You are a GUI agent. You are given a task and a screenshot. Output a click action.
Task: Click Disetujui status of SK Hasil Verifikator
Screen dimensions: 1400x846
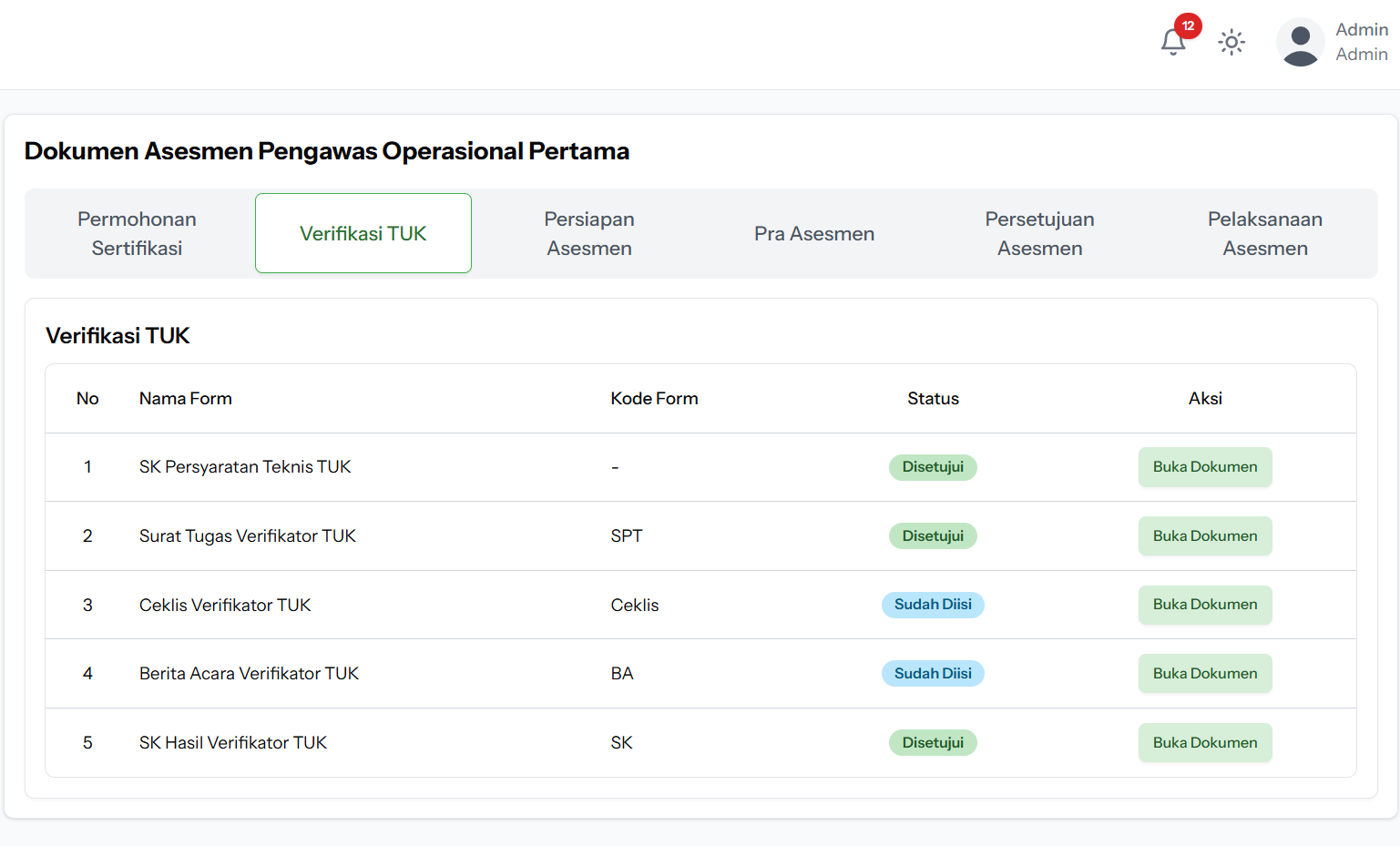point(933,743)
